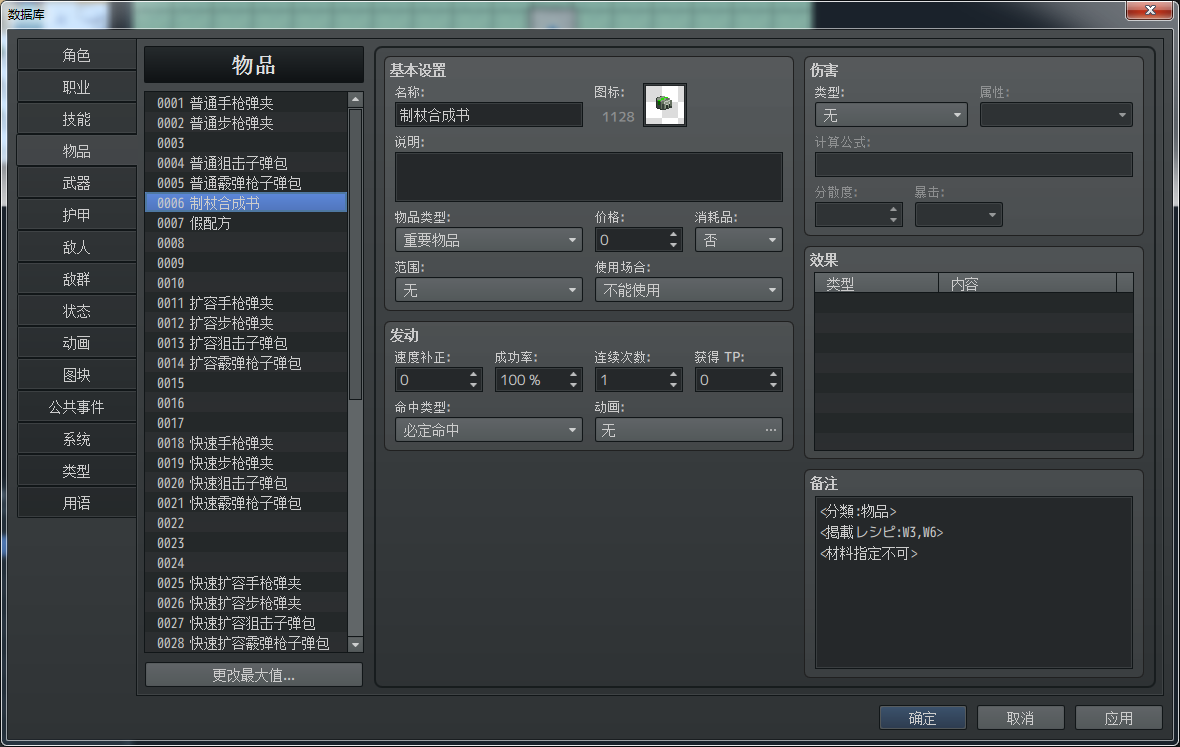This screenshot has width=1180, height=747.
Task: Open the damage 类型 dropdown
Action: (891, 115)
